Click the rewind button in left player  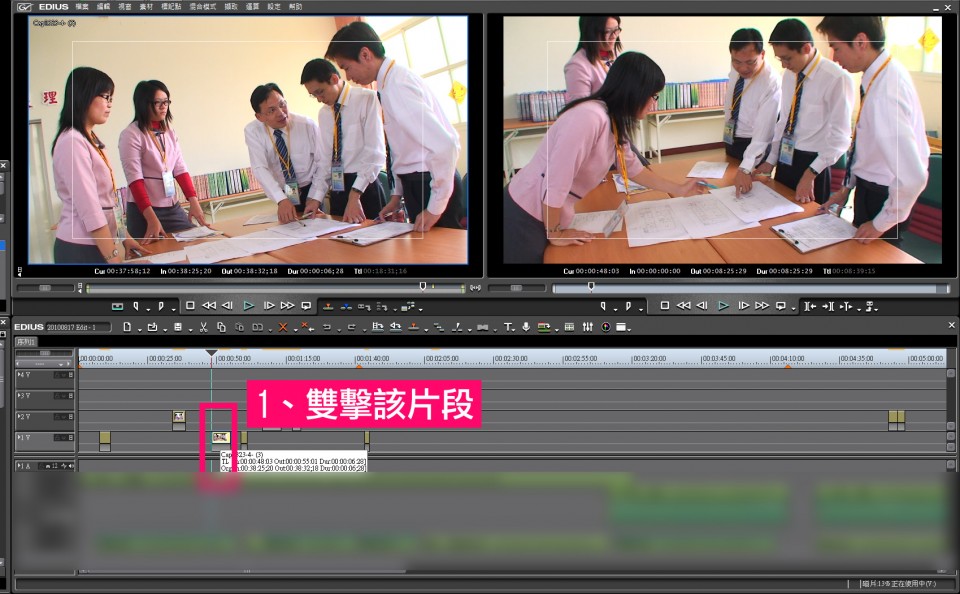(x=209, y=306)
